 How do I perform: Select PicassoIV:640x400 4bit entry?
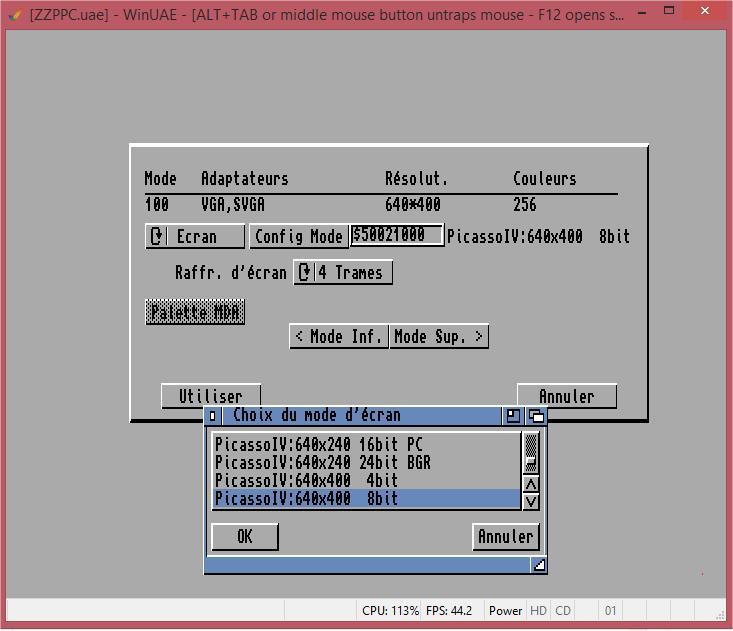(x=366, y=480)
